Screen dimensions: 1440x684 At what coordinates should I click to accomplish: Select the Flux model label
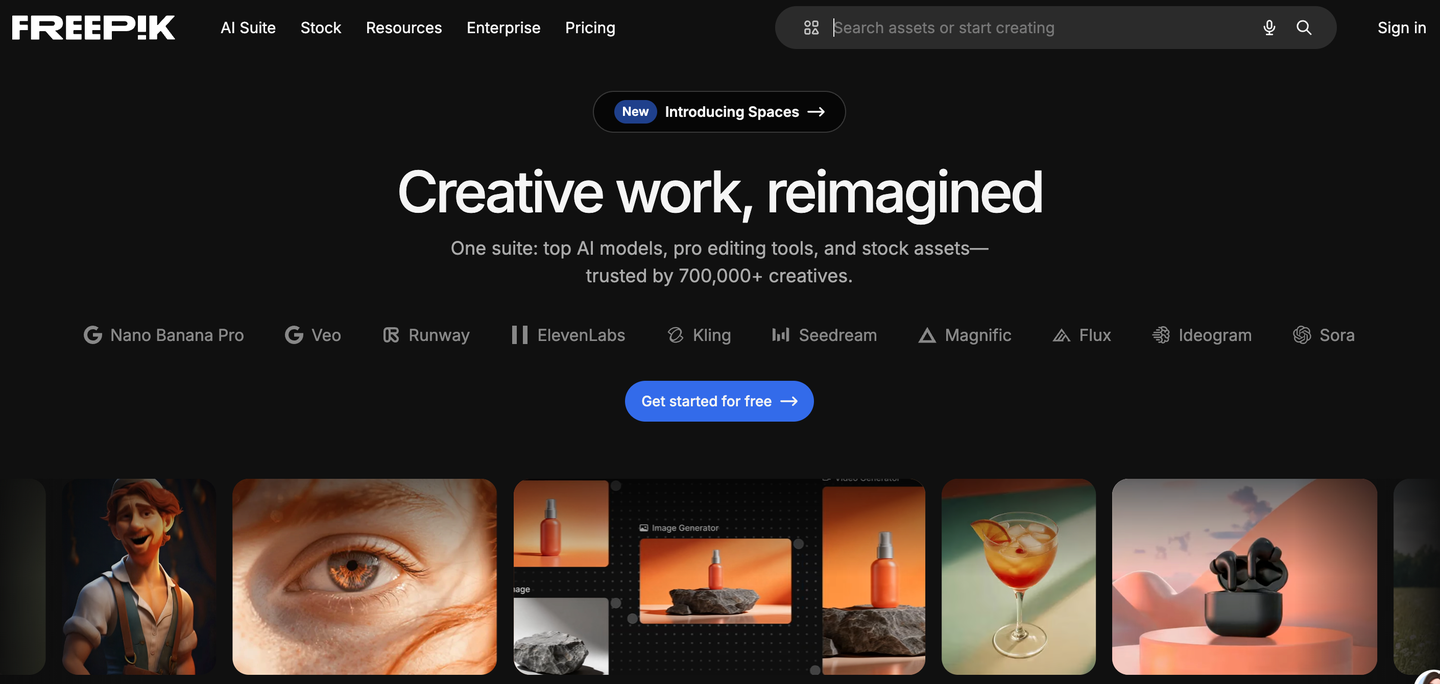1095,335
